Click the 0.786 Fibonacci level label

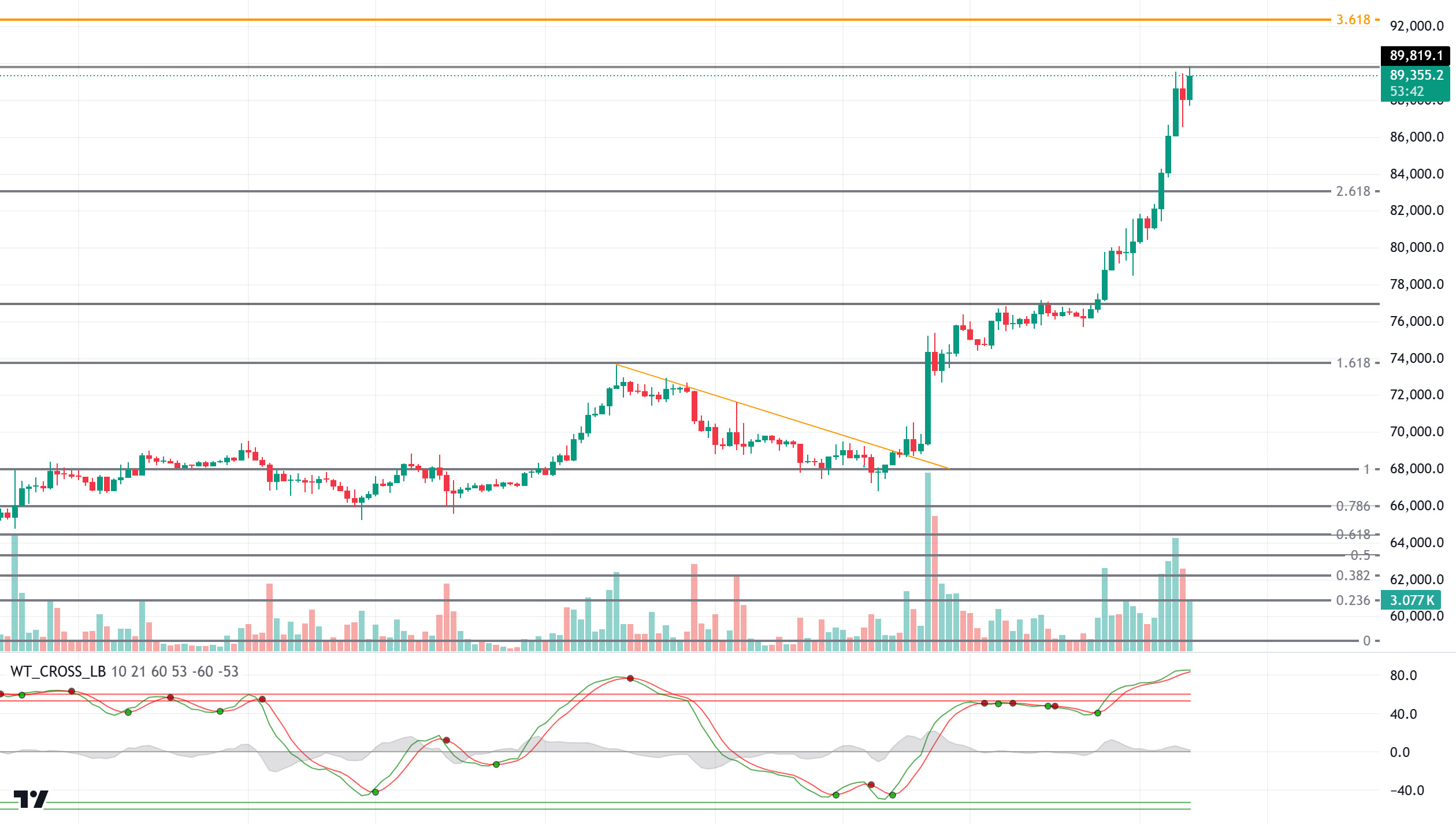tap(1353, 506)
